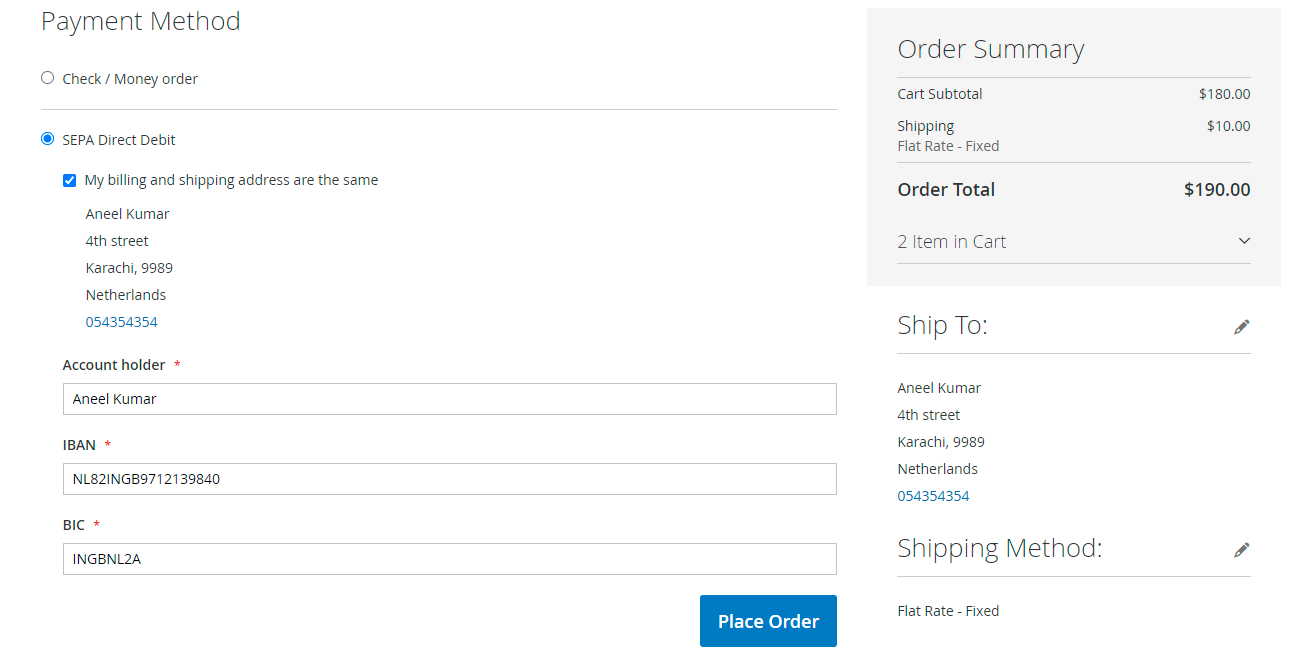The width and height of the screenshot is (1292, 651).
Task: Open the phone number link in billing address
Action: [x=122, y=322]
